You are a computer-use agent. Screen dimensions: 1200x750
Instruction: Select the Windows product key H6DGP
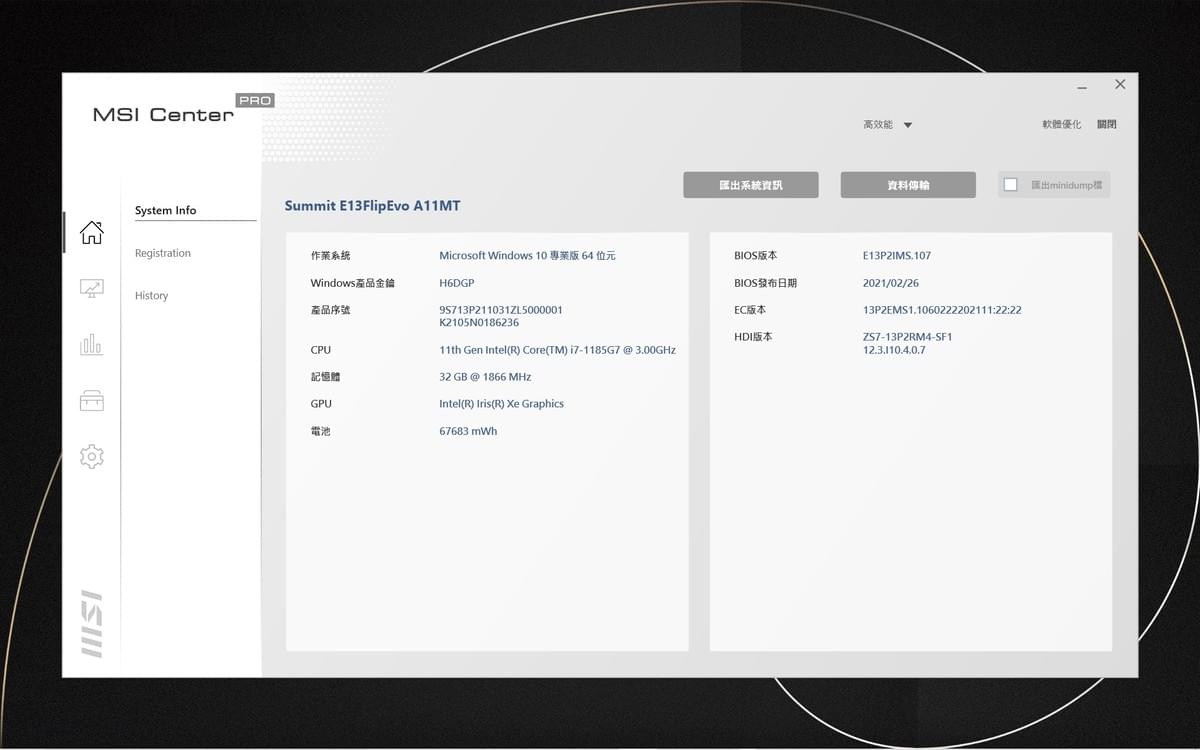point(457,283)
